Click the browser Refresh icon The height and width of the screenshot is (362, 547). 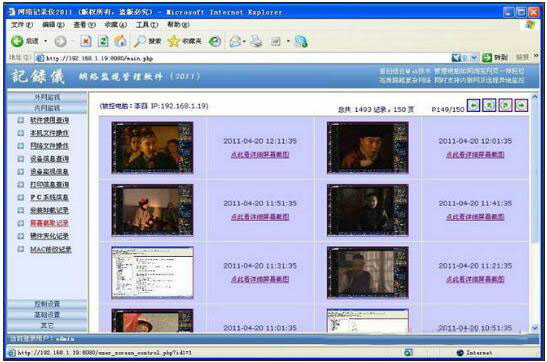click(x=103, y=41)
